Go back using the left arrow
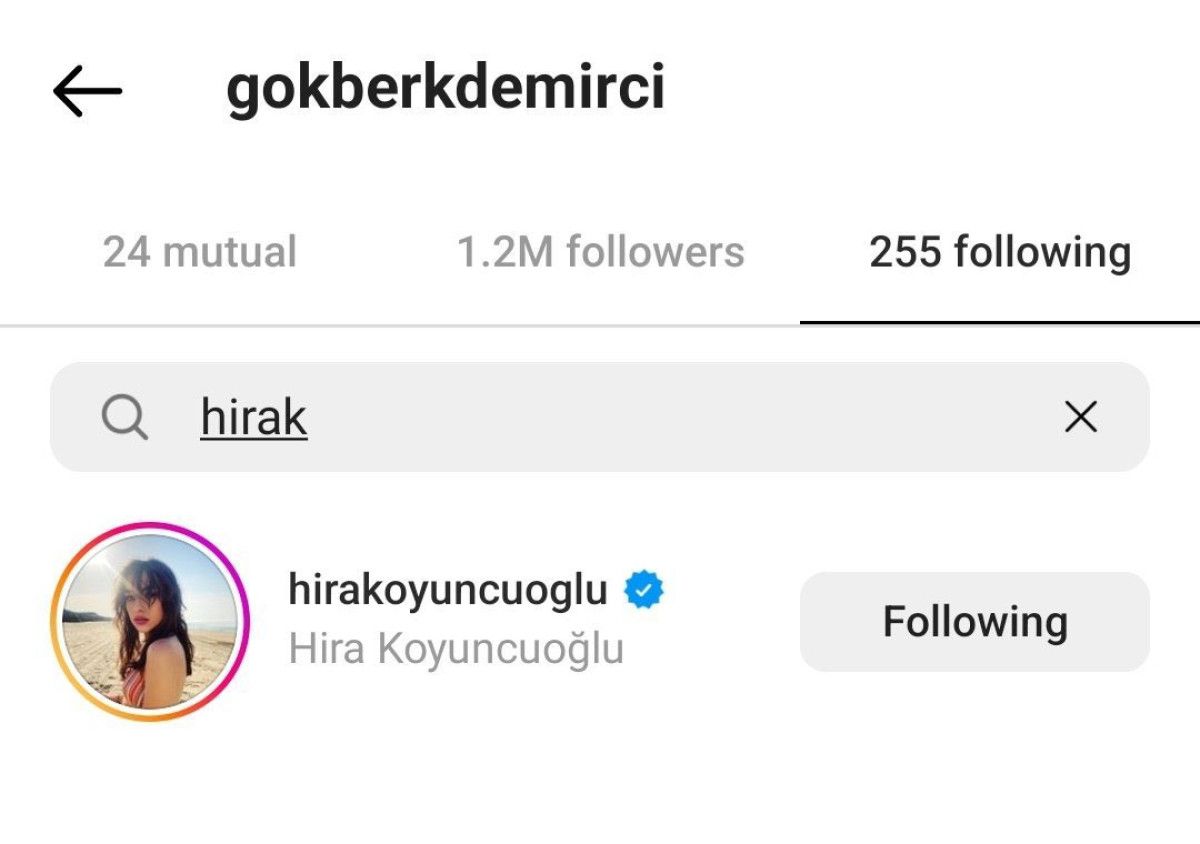This screenshot has height=844, width=1200. point(88,91)
